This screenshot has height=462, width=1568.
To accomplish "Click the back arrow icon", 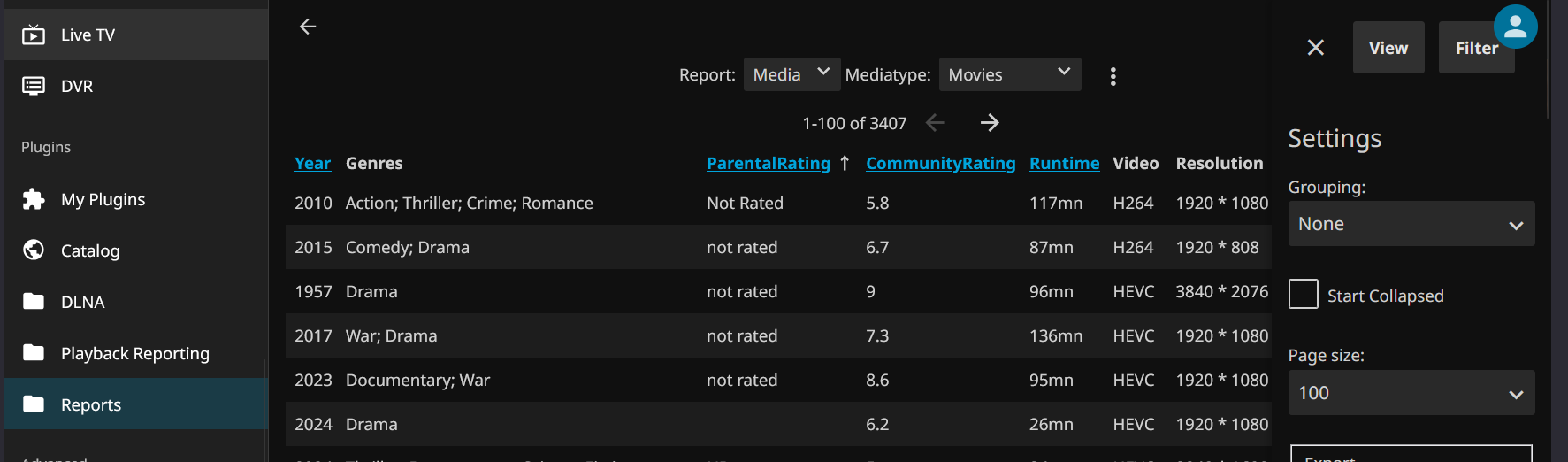I will pos(308,27).
